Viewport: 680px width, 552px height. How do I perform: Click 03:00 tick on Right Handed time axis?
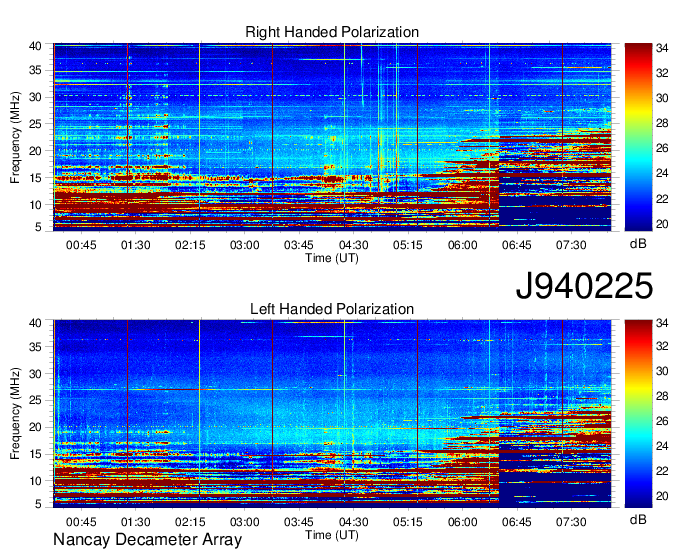tap(245, 245)
